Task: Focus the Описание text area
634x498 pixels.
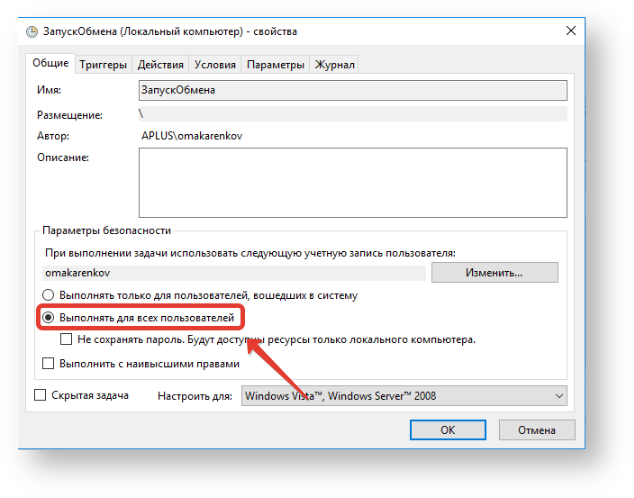Action: point(353,181)
